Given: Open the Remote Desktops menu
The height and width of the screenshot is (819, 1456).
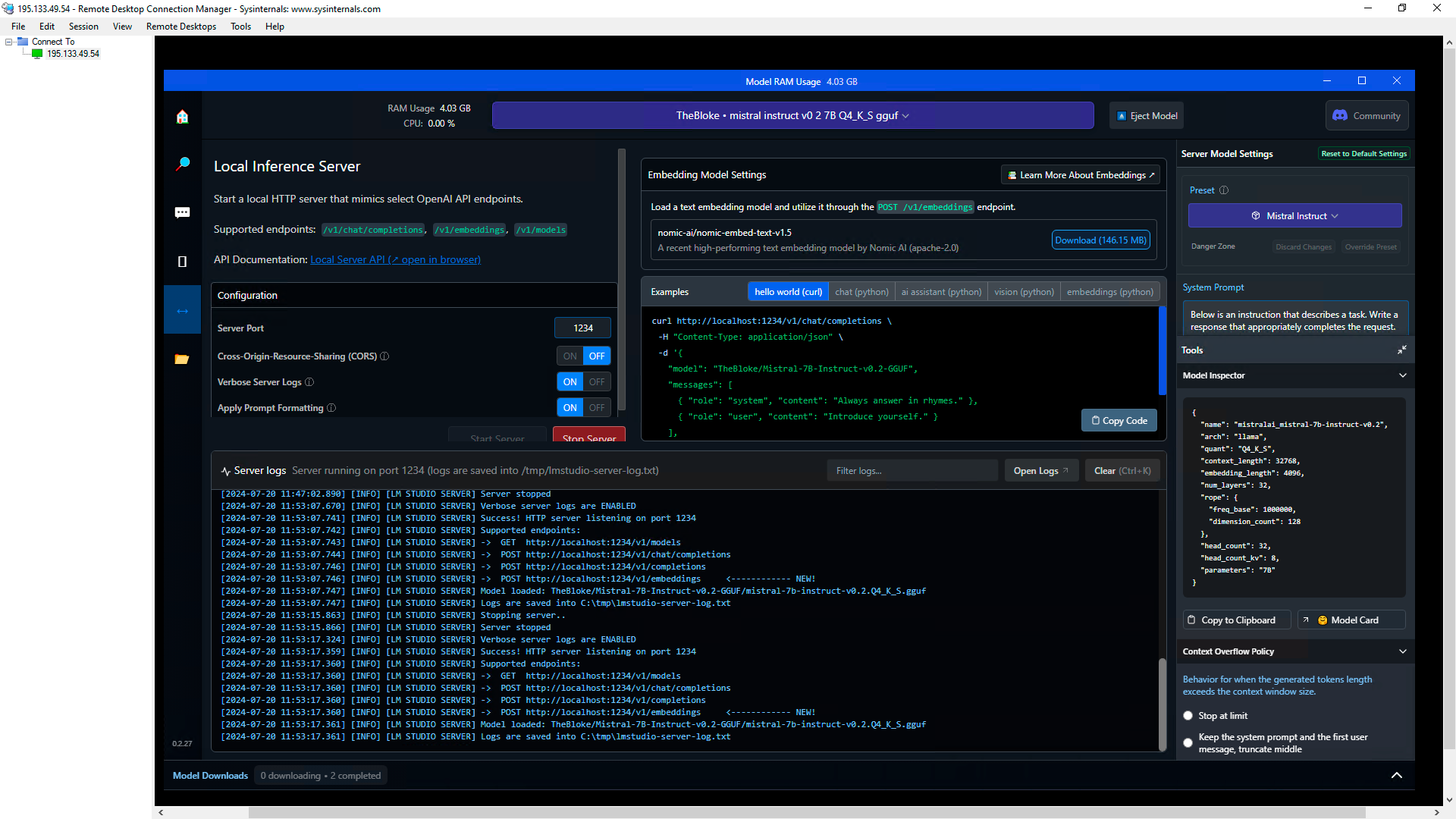Looking at the screenshot, I should click(180, 27).
